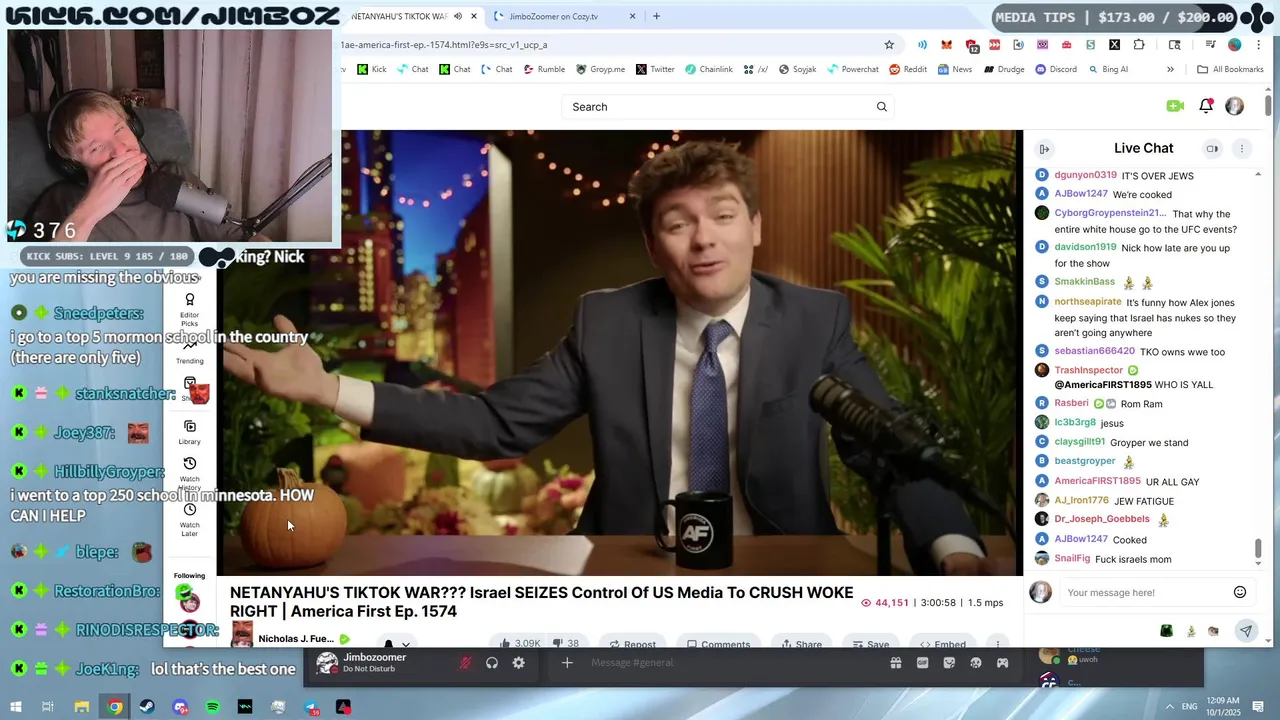Screen dimensions: 1280x720
Task: Open the Groyp.me bookmark
Action: pos(601,70)
